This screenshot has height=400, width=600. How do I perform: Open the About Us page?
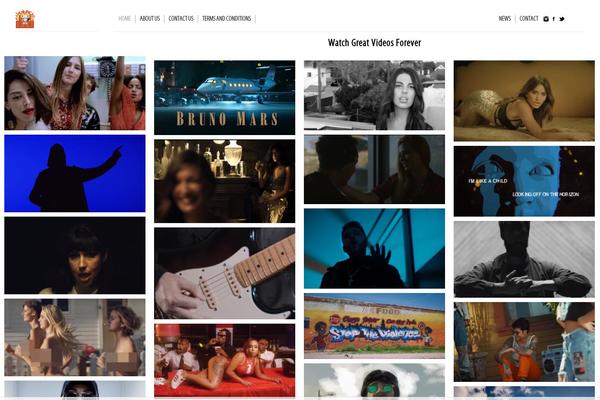[x=150, y=18]
